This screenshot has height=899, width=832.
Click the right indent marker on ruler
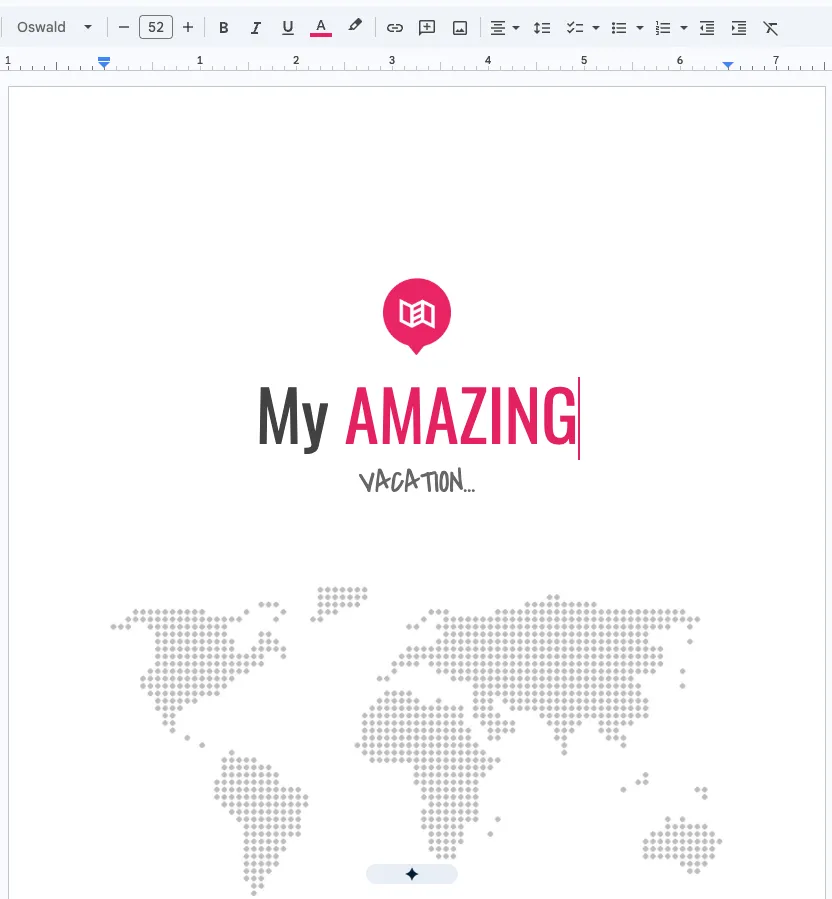point(728,65)
